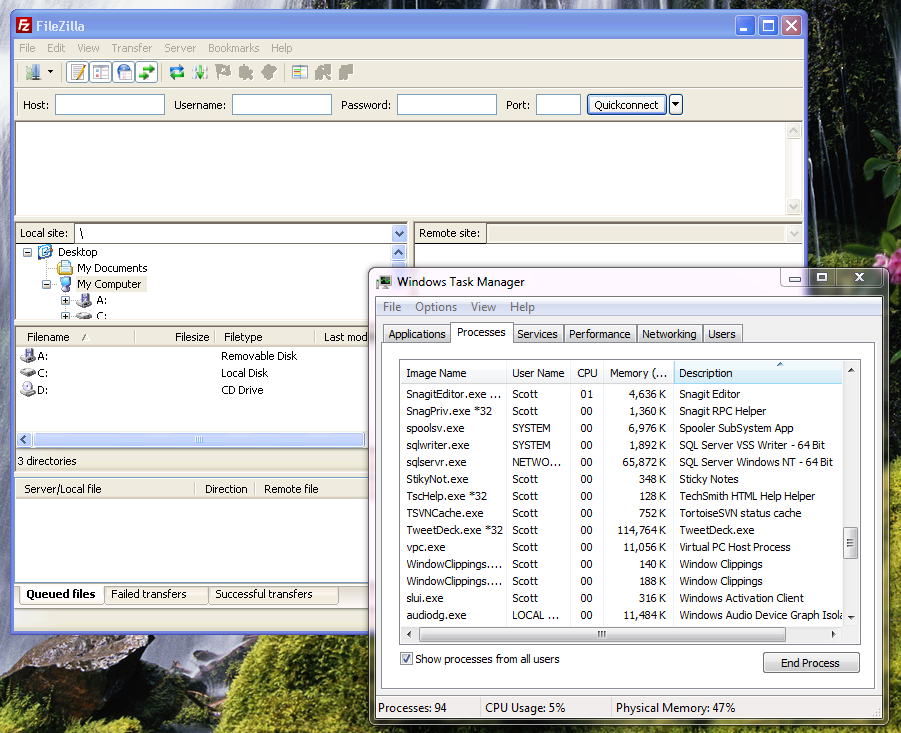901x733 pixels.
Task: Select the My Computer icon in tree
Action: [x=66, y=284]
